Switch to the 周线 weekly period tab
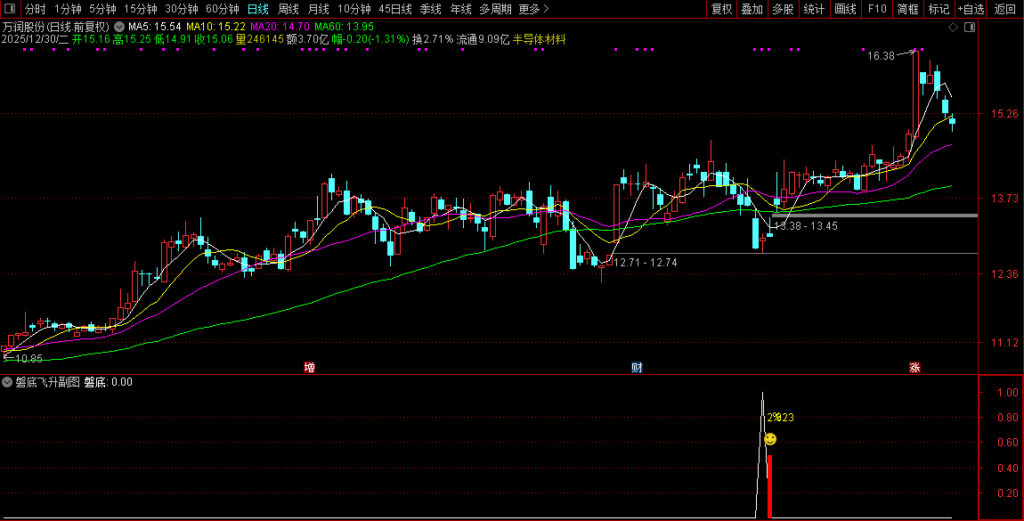1024x521 pixels. click(288, 9)
